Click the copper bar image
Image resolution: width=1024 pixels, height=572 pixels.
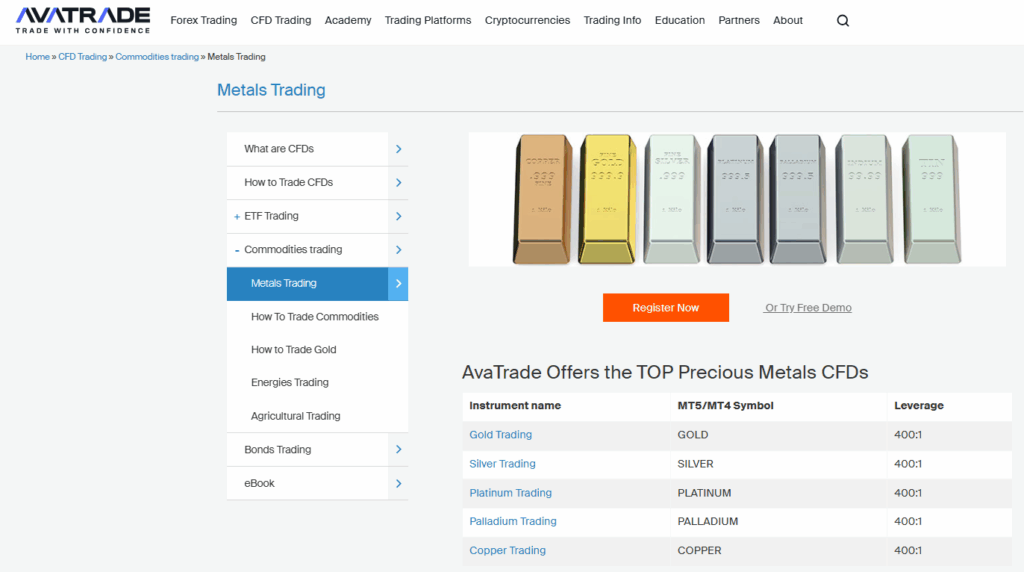[x=543, y=199]
